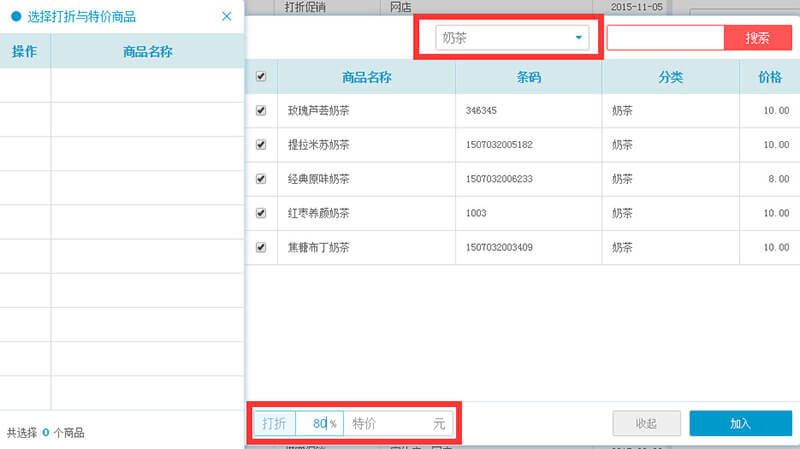Select the 打折 discount option
The image size is (800, 449).
(274, 424)
